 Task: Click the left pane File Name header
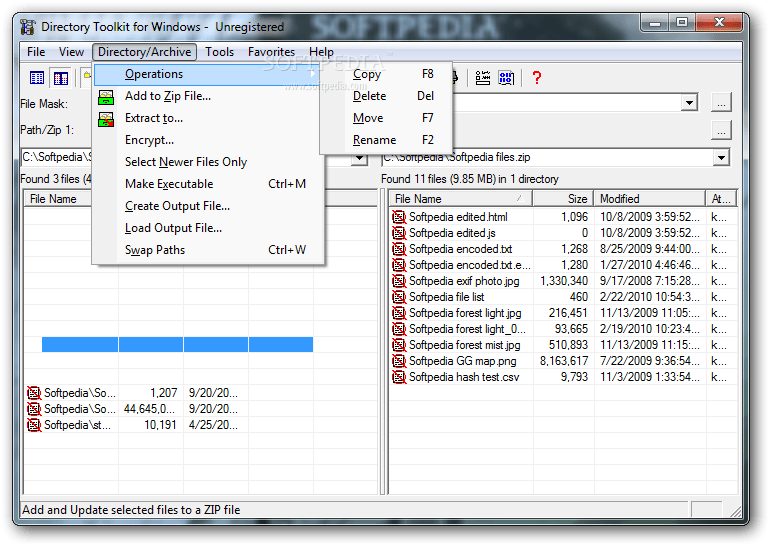pyautogui.click(x=58, y=199)
